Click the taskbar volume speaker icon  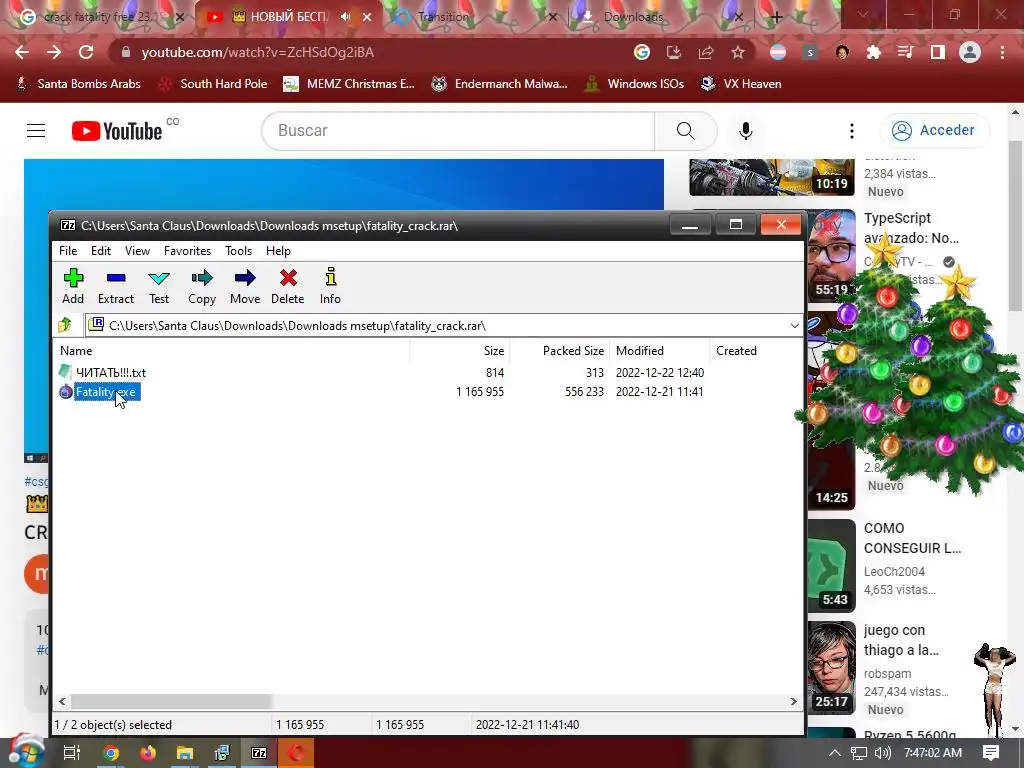[883, 753]
